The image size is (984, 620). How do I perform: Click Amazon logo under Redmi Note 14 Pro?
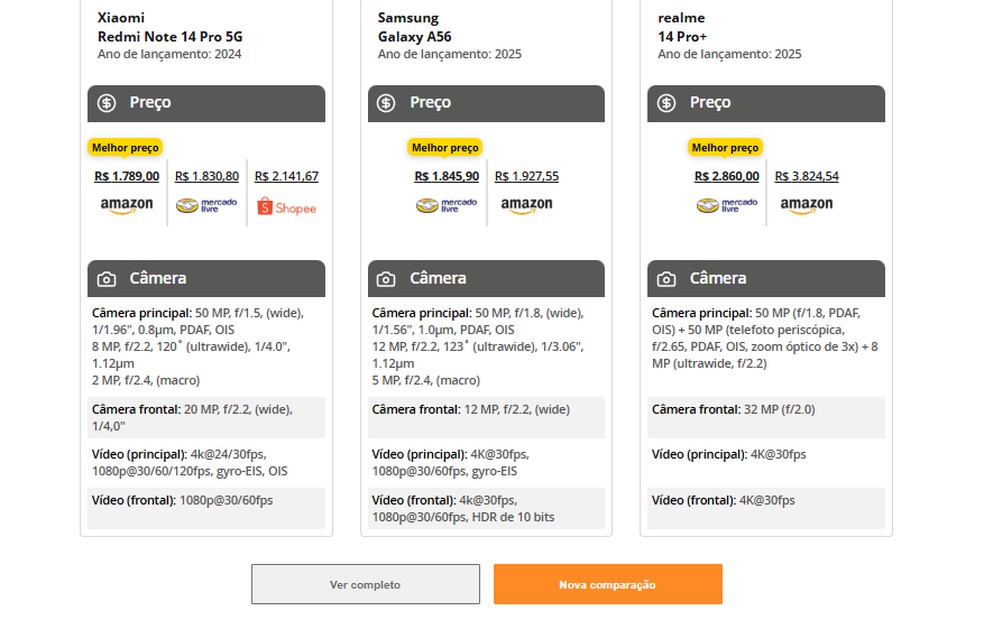click(x=126, y=205)
